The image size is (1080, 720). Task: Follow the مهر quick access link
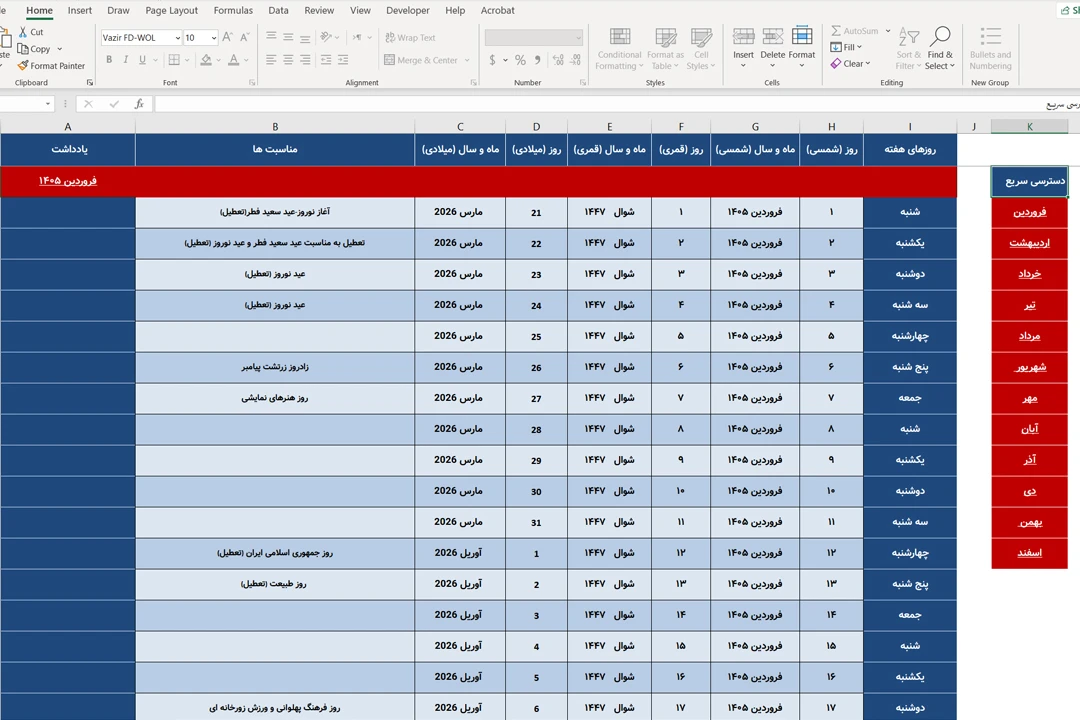pos(1029,398)
